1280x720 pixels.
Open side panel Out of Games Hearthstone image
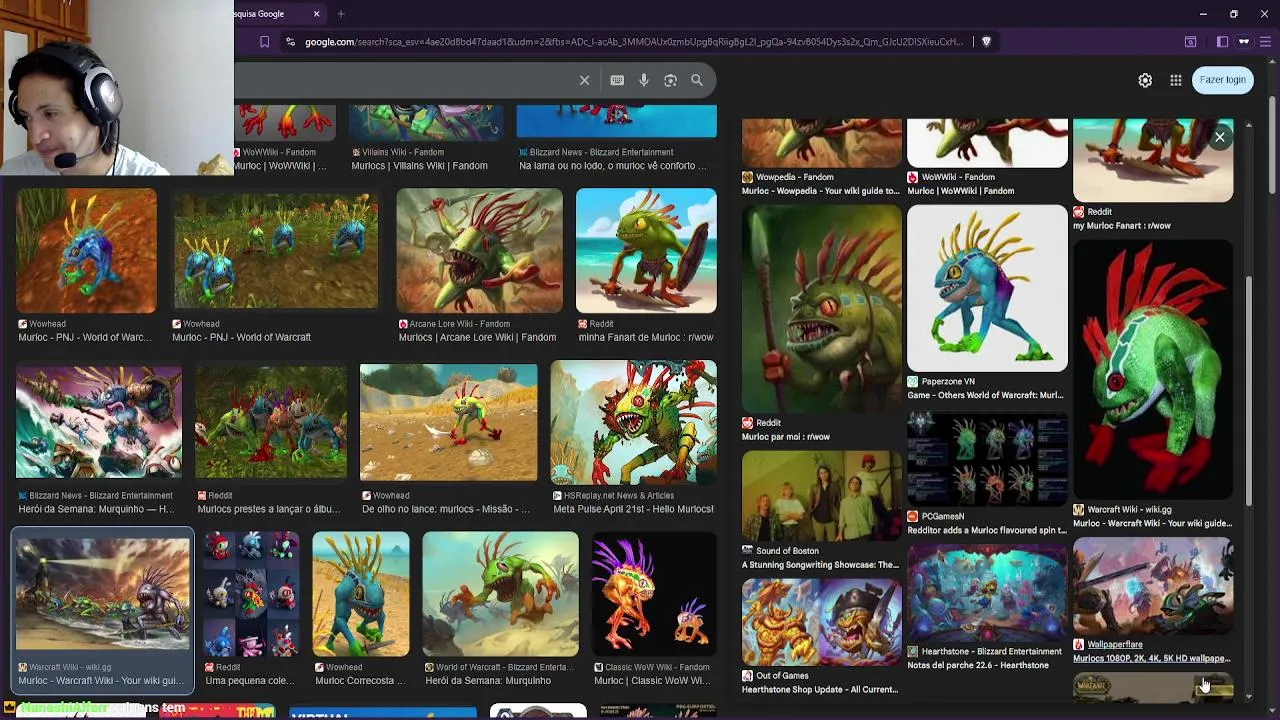pyautogui.click(x=821, y=622)
